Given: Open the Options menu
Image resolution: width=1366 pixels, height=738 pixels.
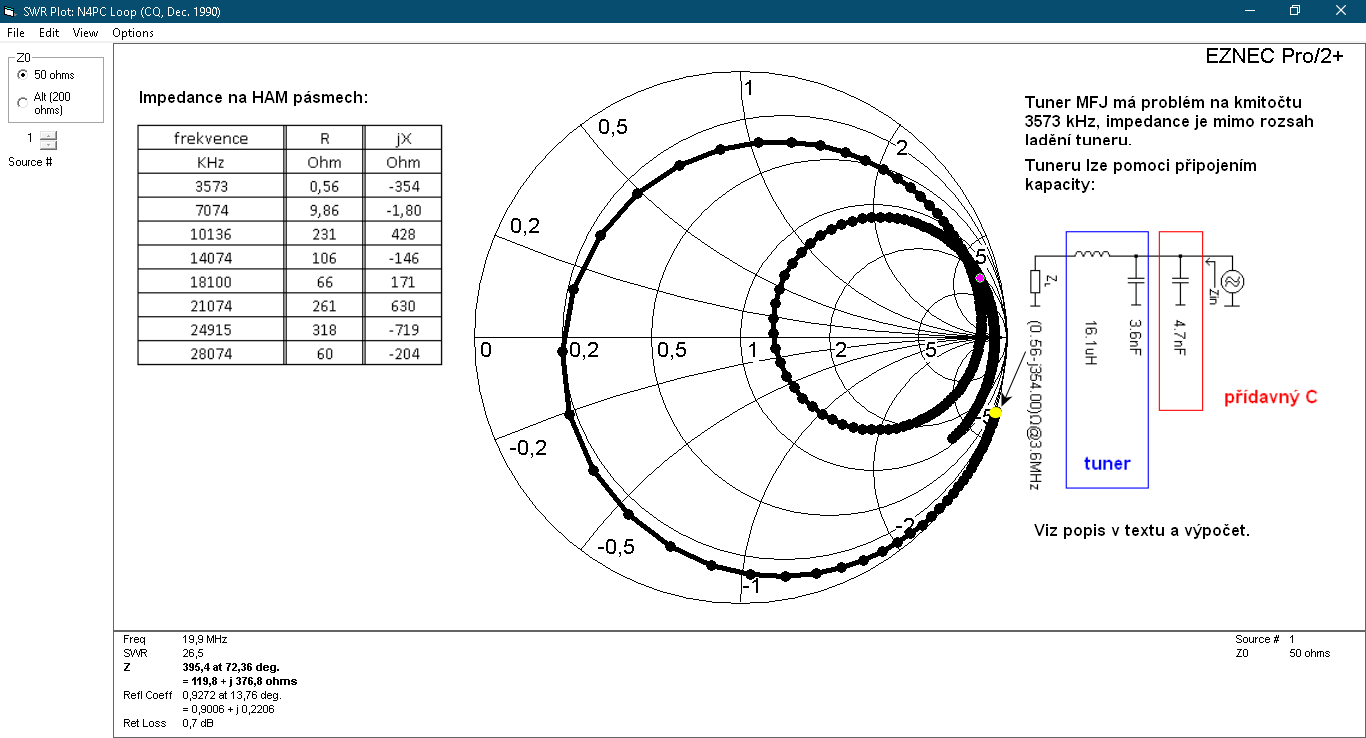Looking at the screenshot, I should pyautogui.click(x=133, y=33).
